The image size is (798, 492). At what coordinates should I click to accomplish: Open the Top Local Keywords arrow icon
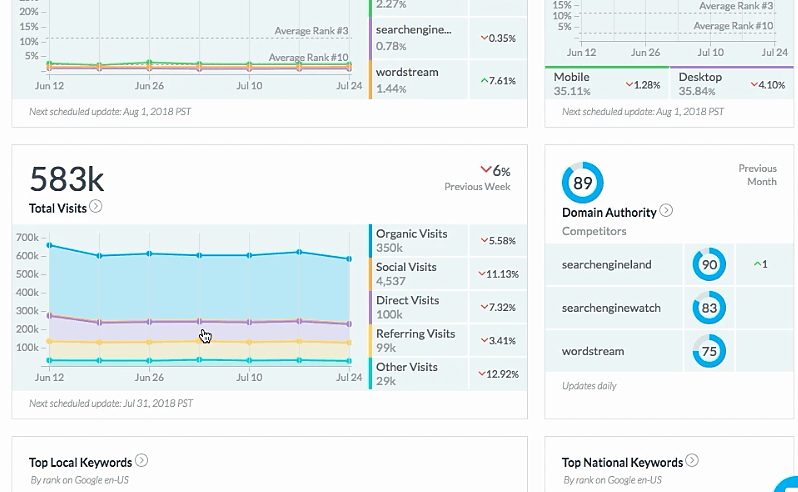pos(141,460)
